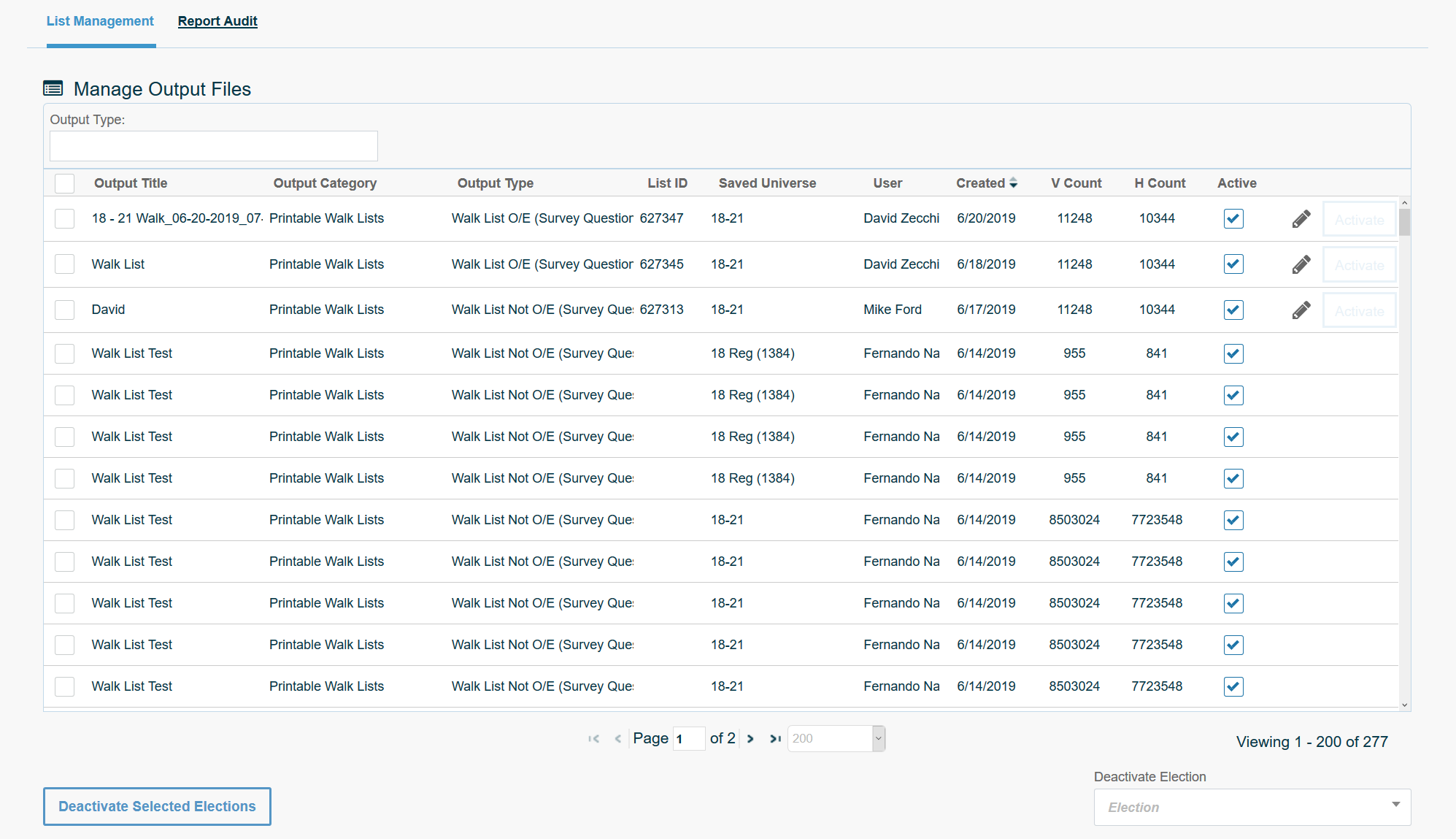Open the edit pencil for 18 - 21 Walk row
The height and width of the screenshot is (839, 1456).
[1301, 218]
